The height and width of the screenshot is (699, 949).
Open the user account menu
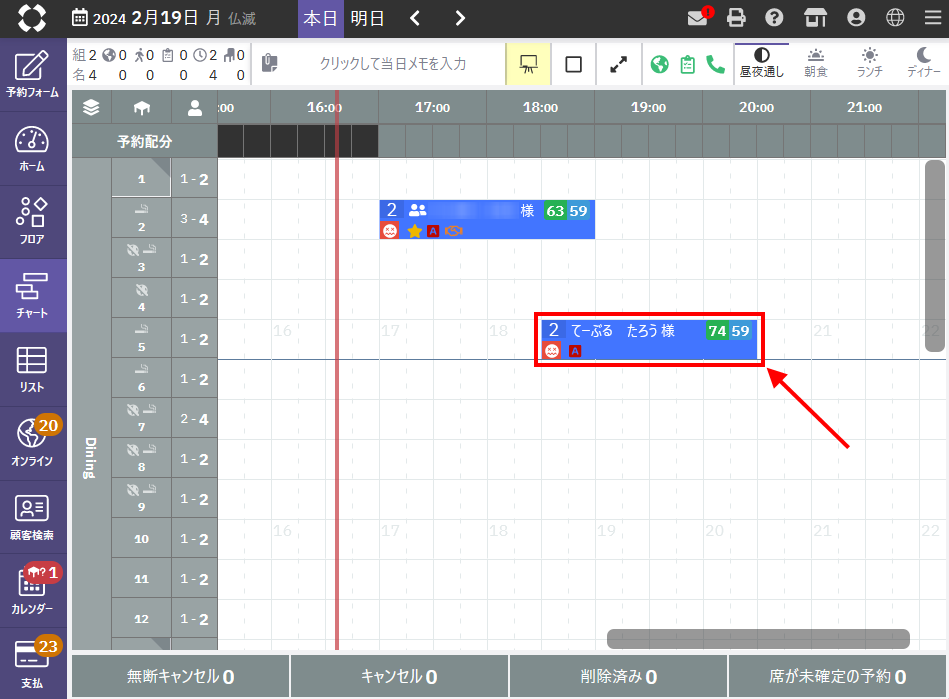(x=856, y=18)
